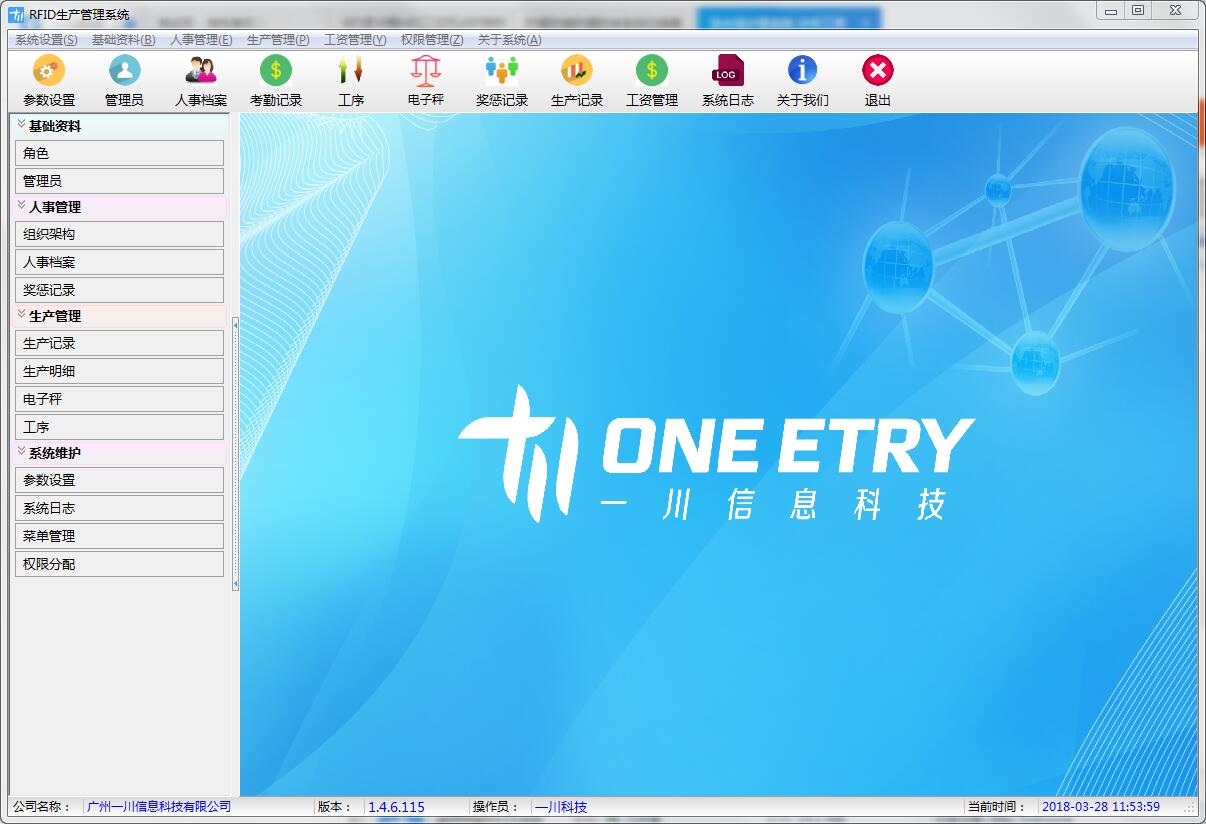1206x824 pixels.
Task: Open 工资管理 toolbar icon
Action: [652, 81]
